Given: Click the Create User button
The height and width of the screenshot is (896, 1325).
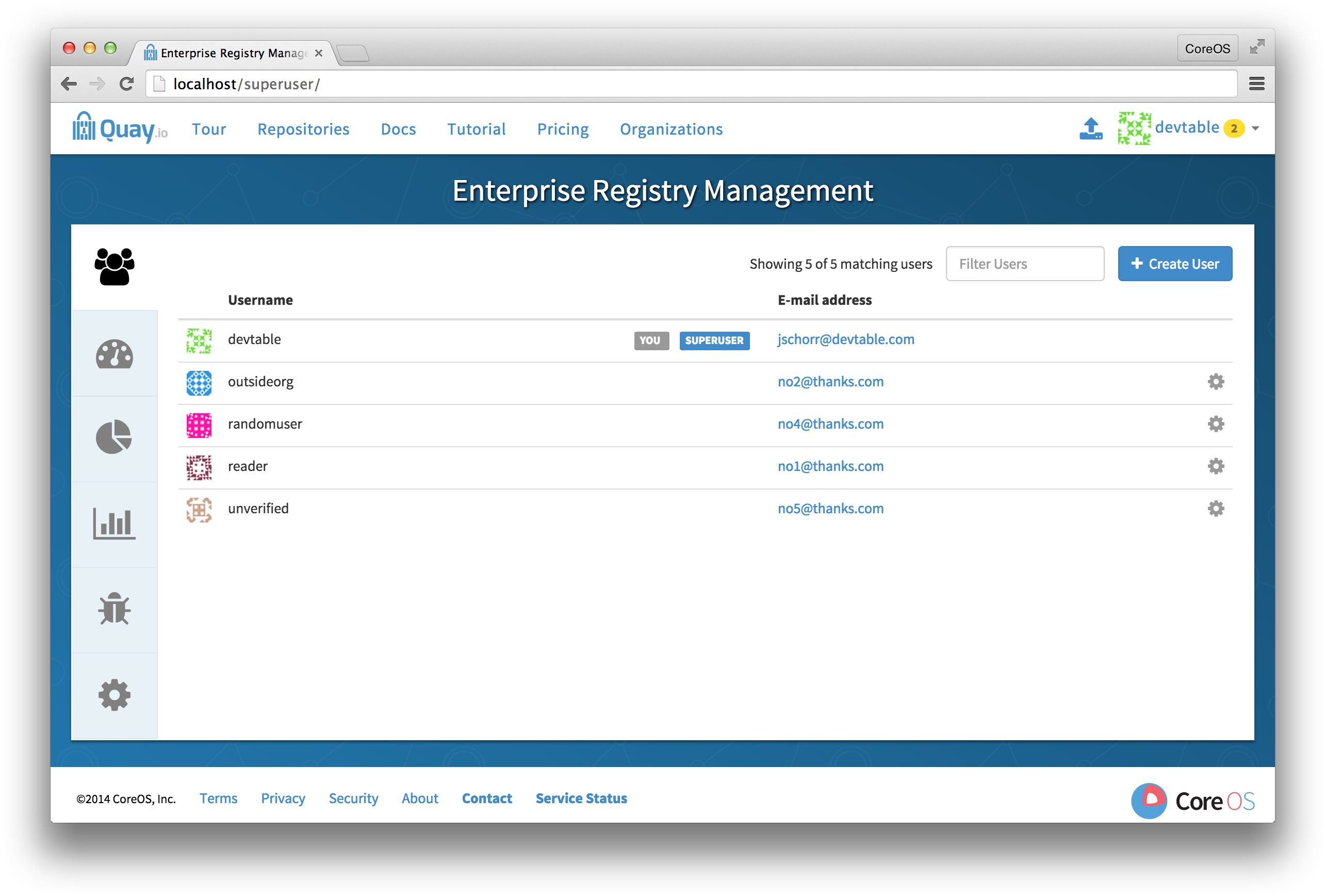Looking at the screenshot, I should pyautogui.click(x=1174, y=264).
